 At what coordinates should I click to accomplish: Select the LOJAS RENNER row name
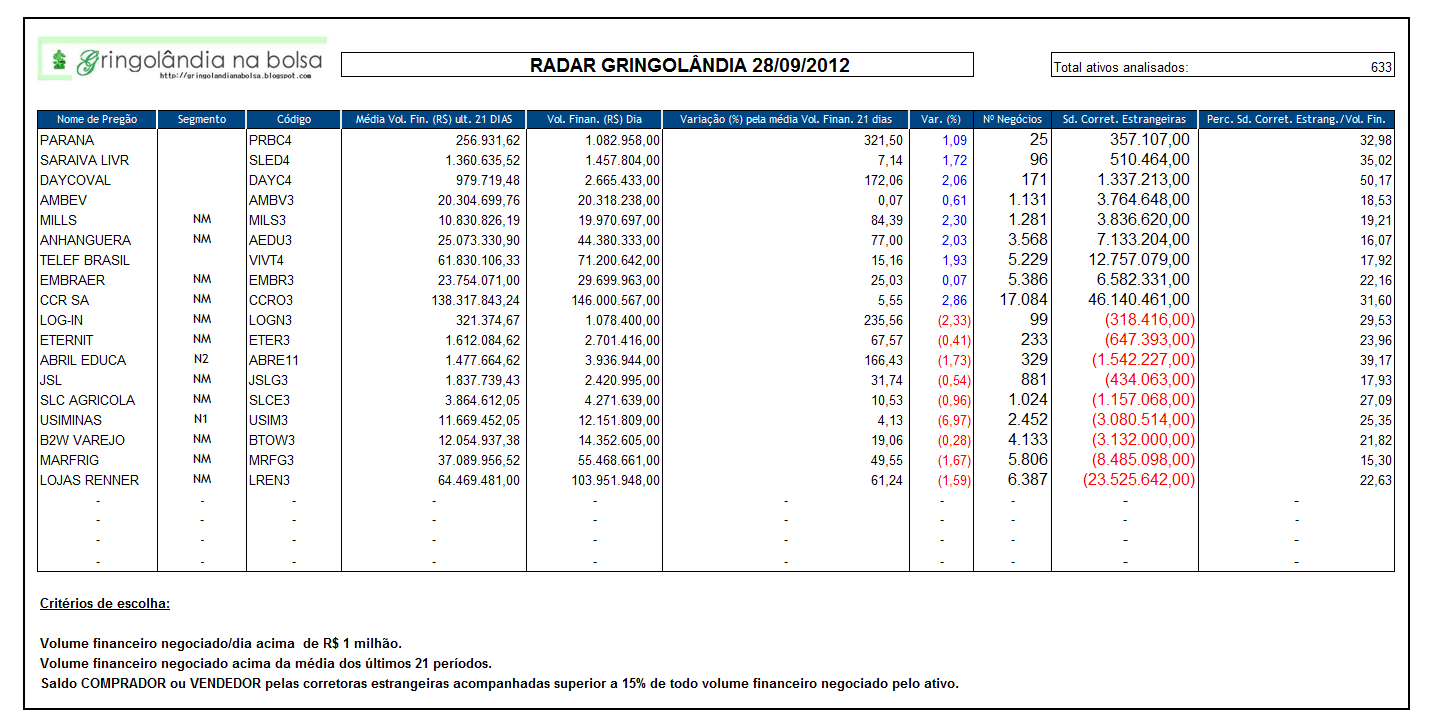pyautogui.click(x=90, y=480)
